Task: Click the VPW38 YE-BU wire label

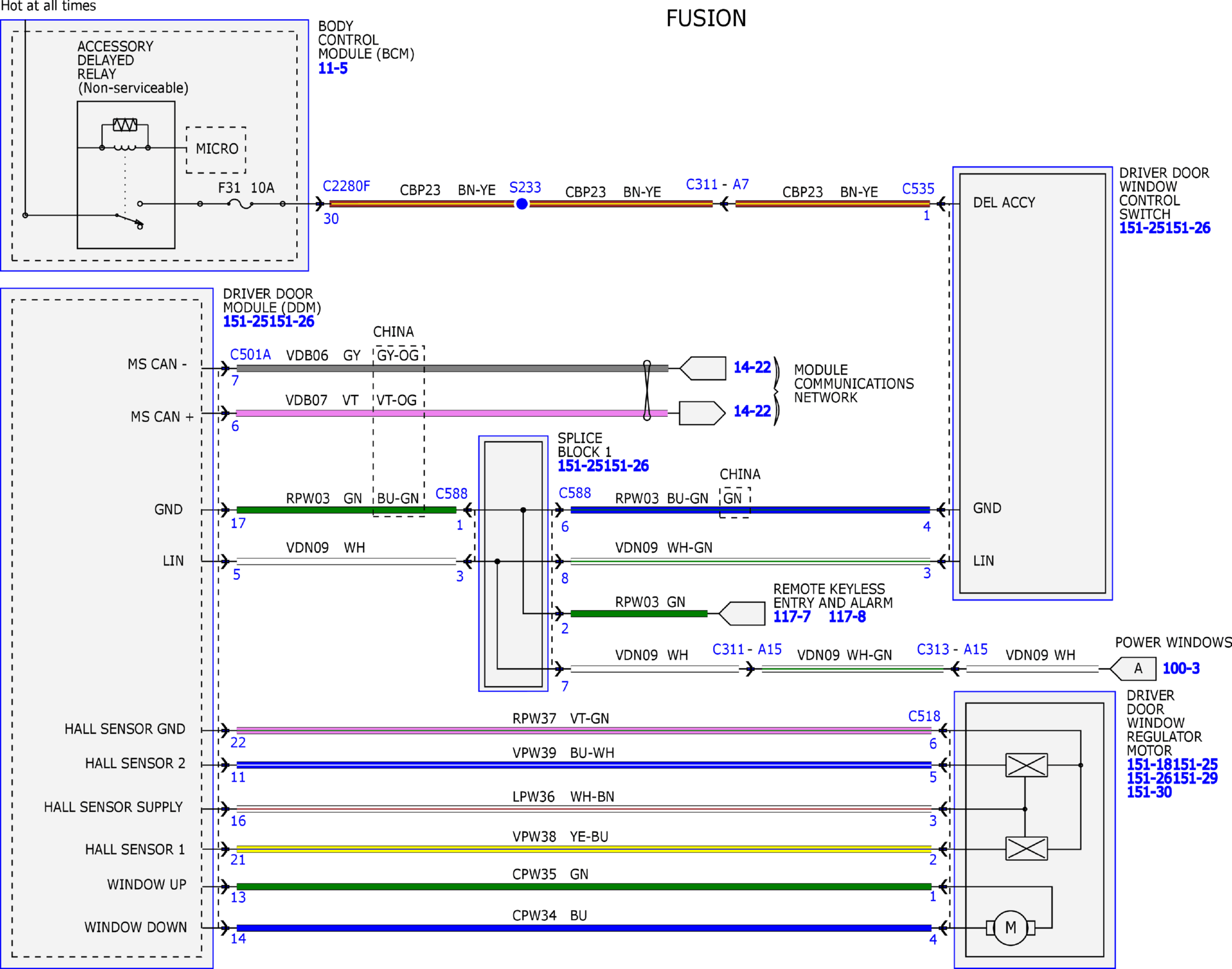Action: pyautogui.click(x=560, y=837)
